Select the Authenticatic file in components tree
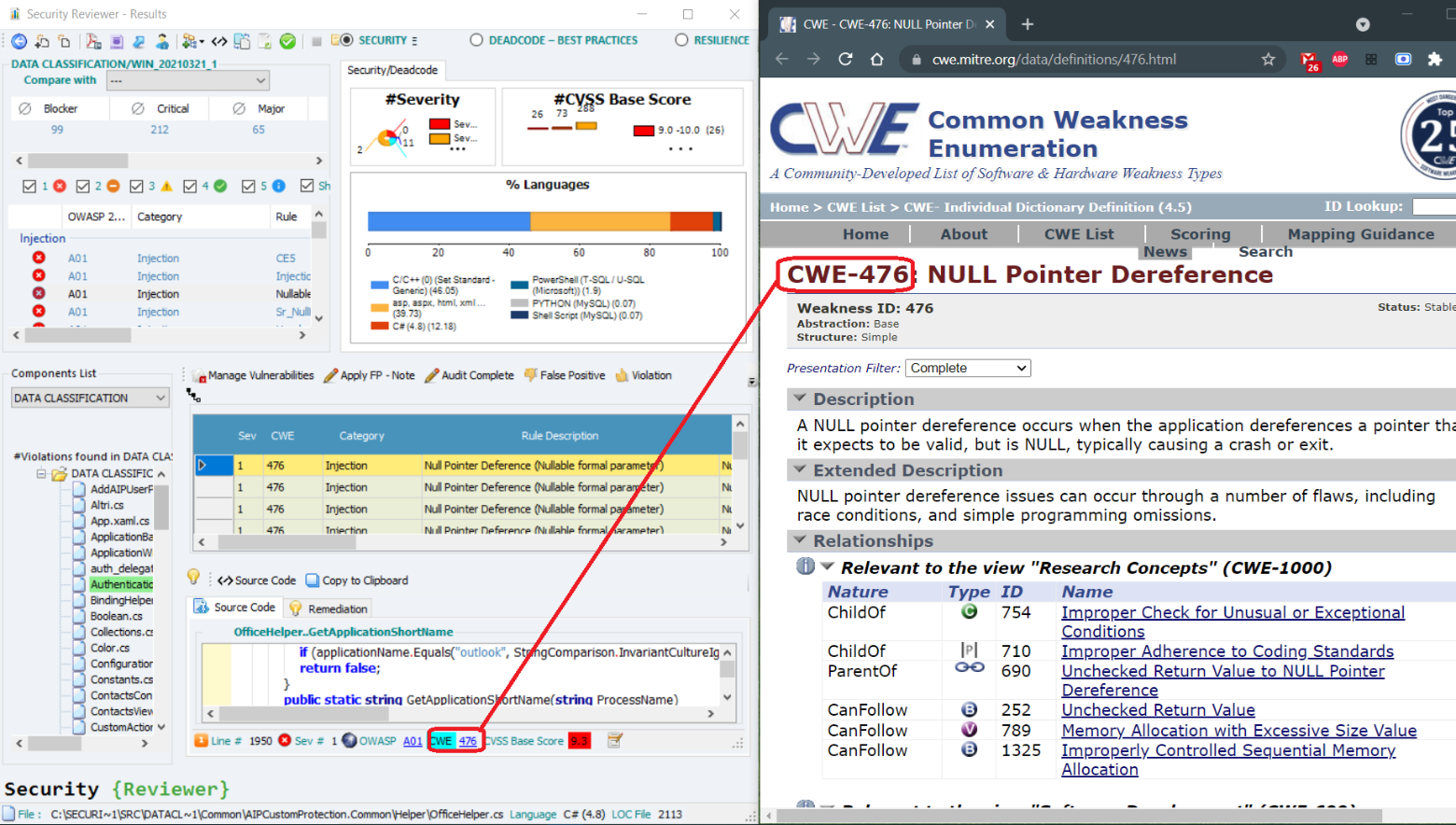1456x825 pixels. point(121,584)
